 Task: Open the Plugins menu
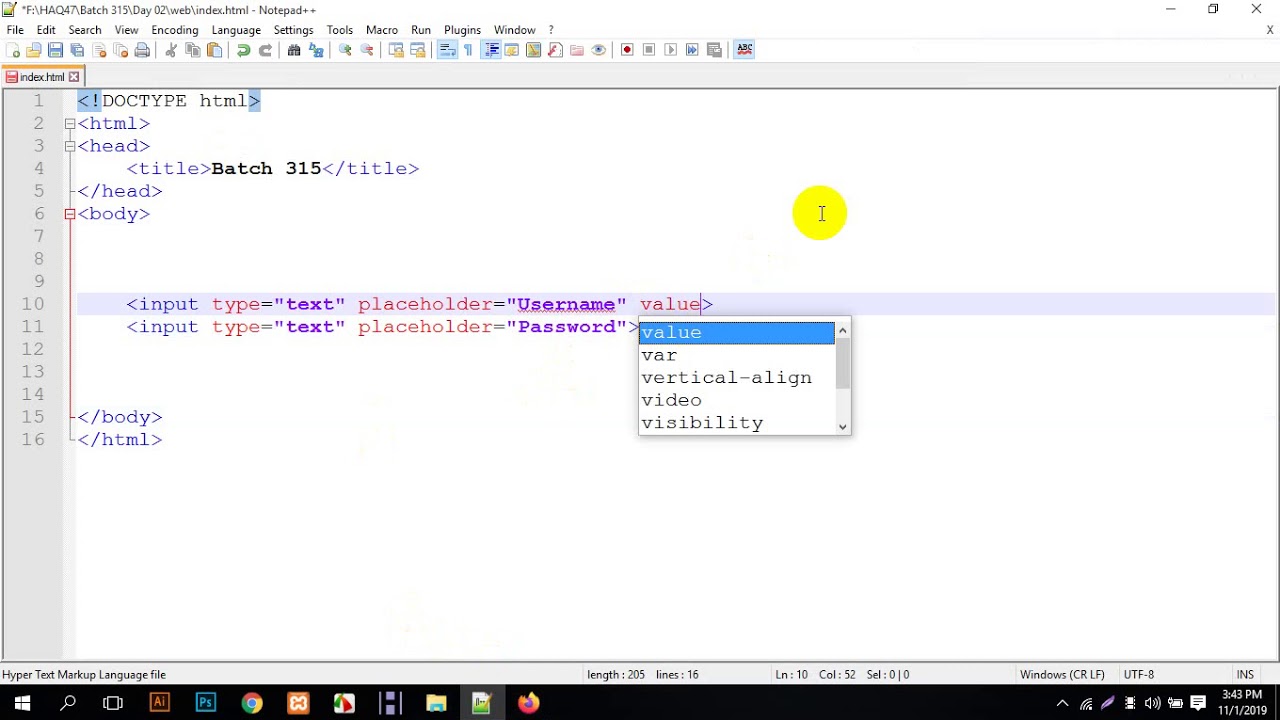click(462, 30)
